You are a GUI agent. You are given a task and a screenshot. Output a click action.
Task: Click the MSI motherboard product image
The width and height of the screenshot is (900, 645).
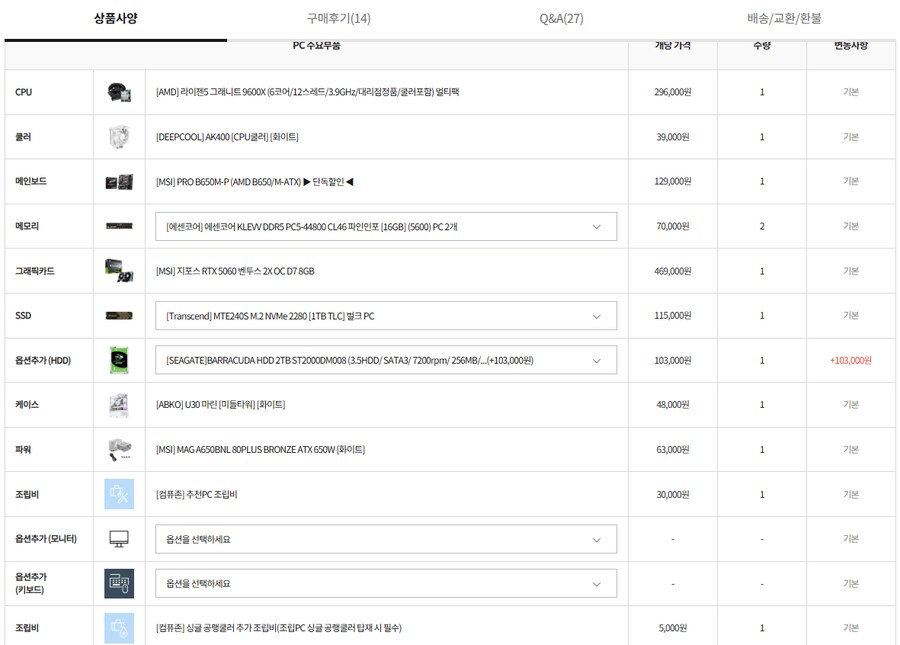(x=119, y=182)
